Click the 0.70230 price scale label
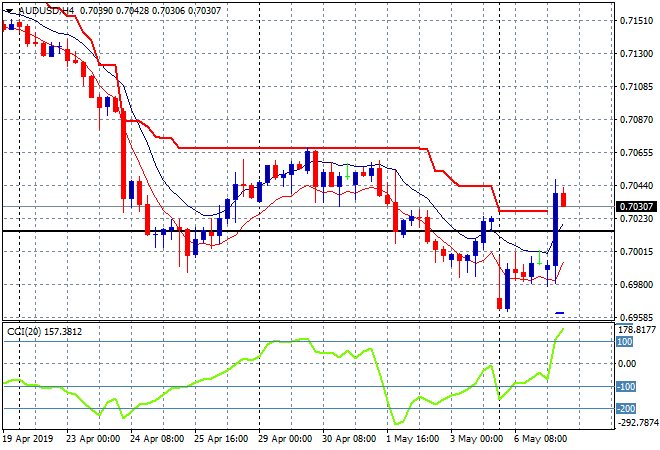The height and width of the screenshot is (450, 660). 636,219
